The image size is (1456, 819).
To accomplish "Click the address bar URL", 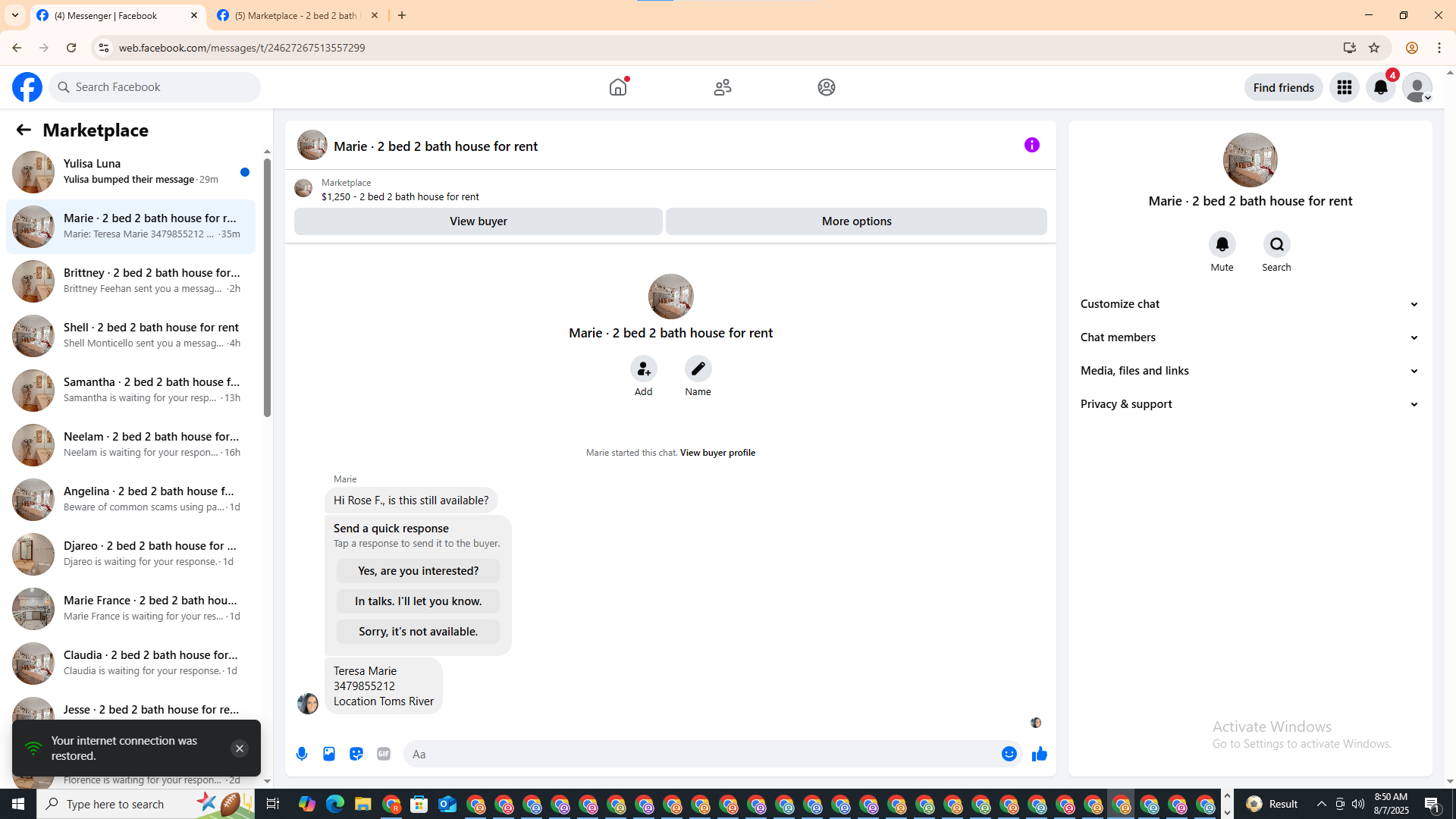I will 242,48.
